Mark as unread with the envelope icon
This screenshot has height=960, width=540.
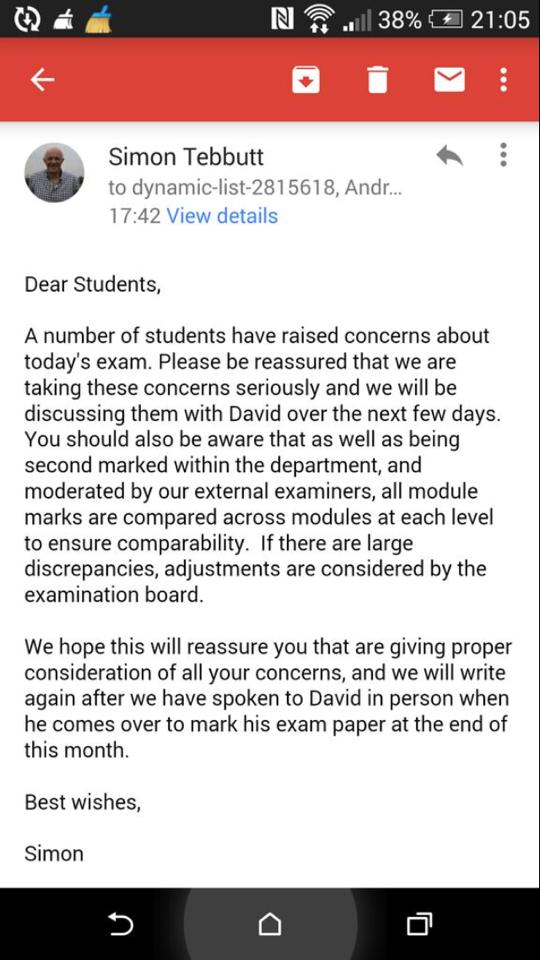[x=449, y=80]
